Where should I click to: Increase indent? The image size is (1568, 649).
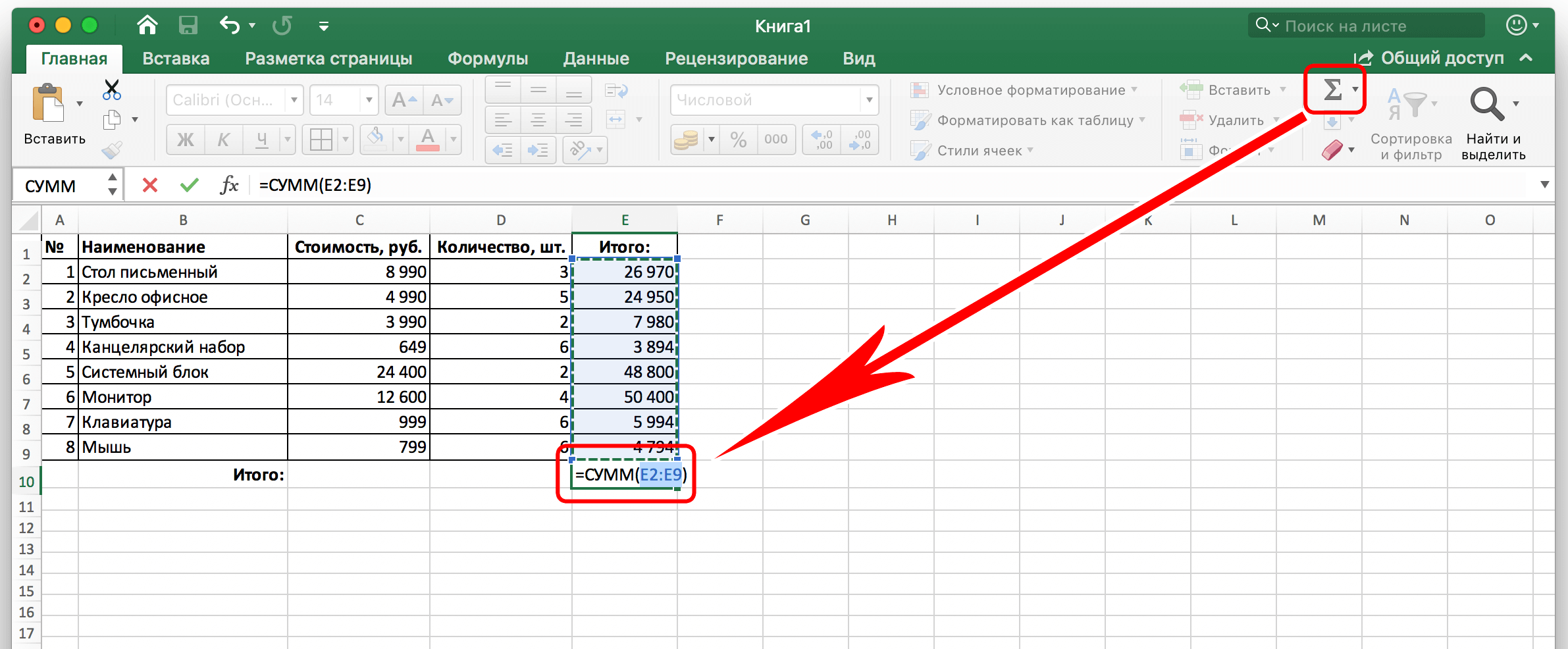pyautogui.click(x=538, y=151)
